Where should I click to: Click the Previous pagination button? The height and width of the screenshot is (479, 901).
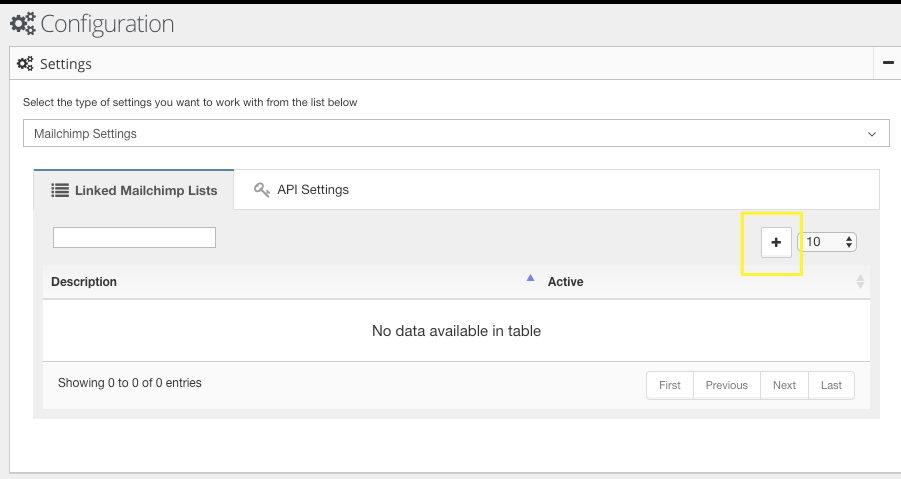coord(726,385)
